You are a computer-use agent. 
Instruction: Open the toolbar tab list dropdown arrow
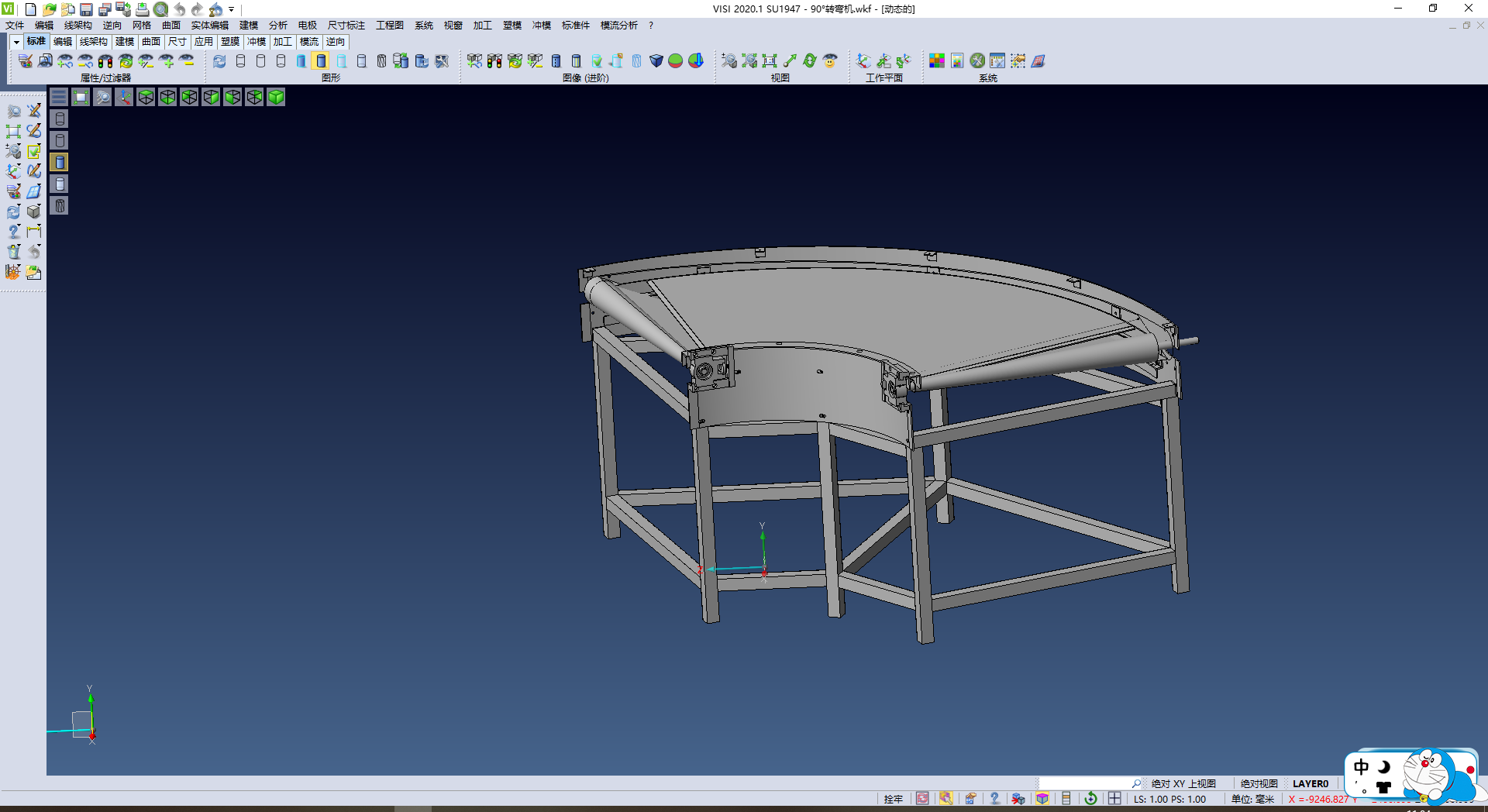click(x=16, y=42)
